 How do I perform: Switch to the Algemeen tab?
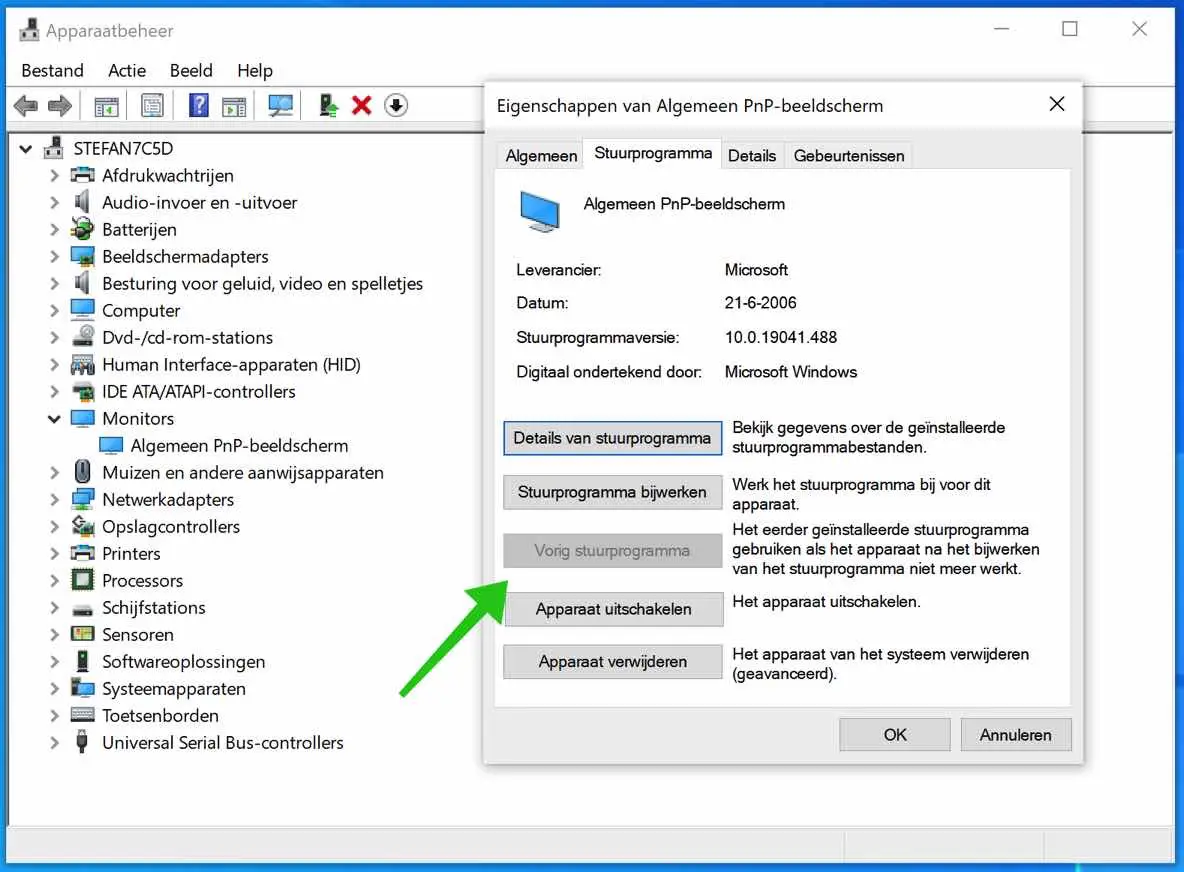coord(541,156)
